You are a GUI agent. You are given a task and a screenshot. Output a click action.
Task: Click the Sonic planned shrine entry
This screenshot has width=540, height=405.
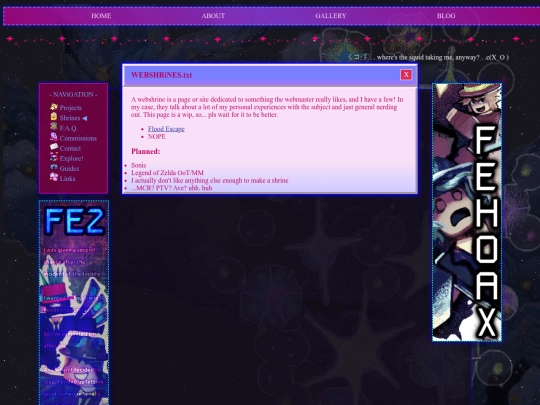click(x=139, y=165)
